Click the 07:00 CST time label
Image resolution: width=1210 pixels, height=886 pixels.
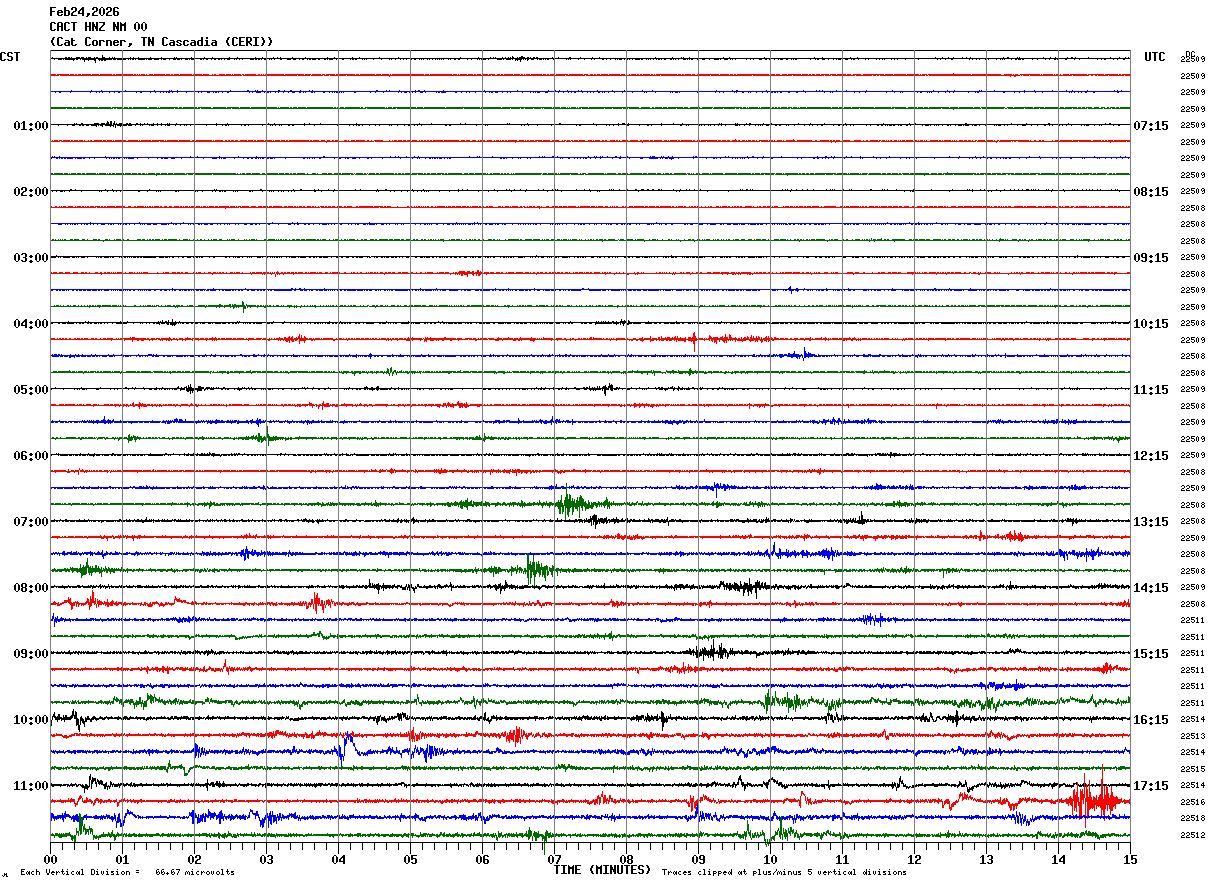coord(30,522)
